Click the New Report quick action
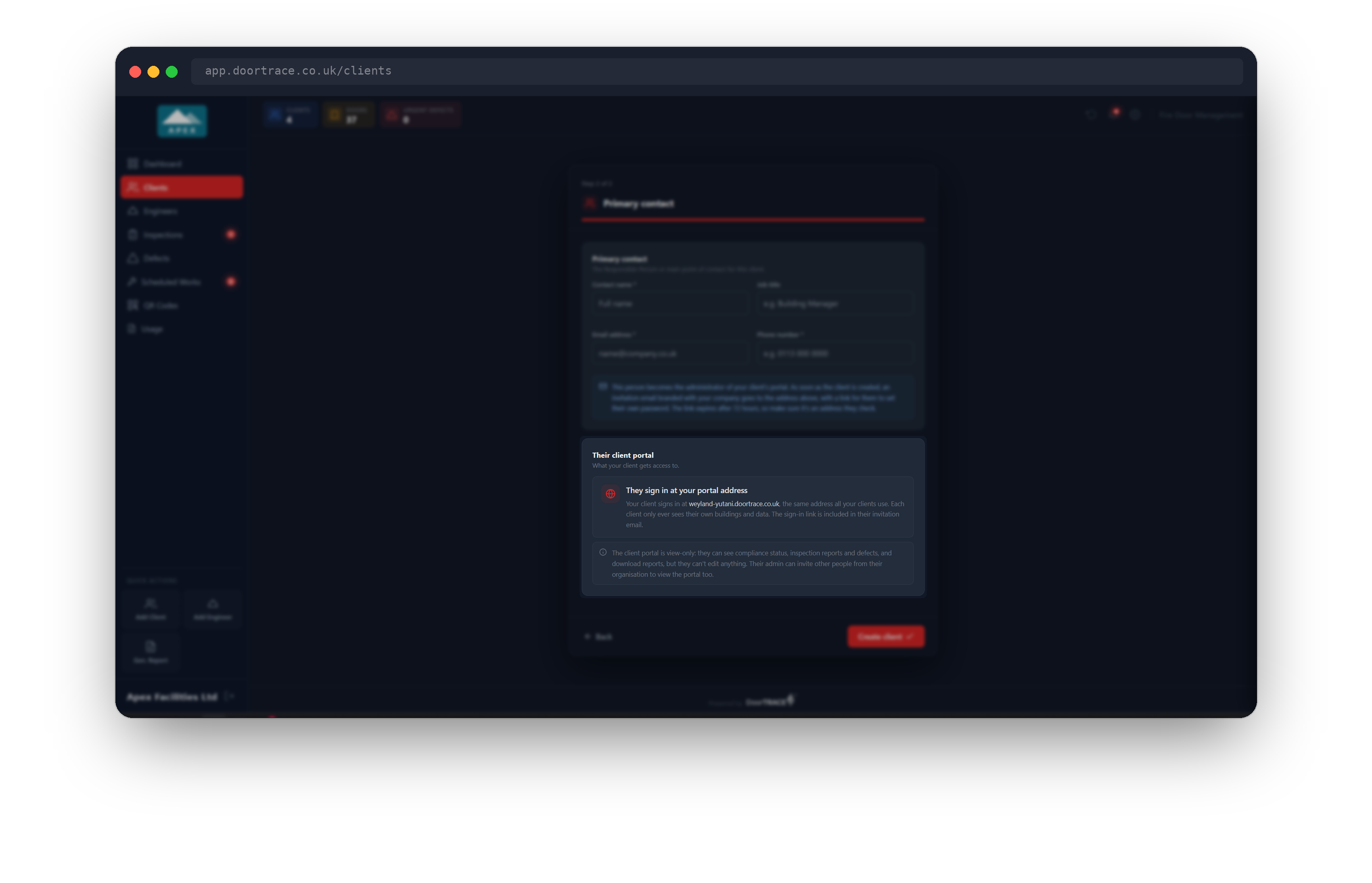The height and width of the screenshot is (883, 1372). tap(151, 652)
